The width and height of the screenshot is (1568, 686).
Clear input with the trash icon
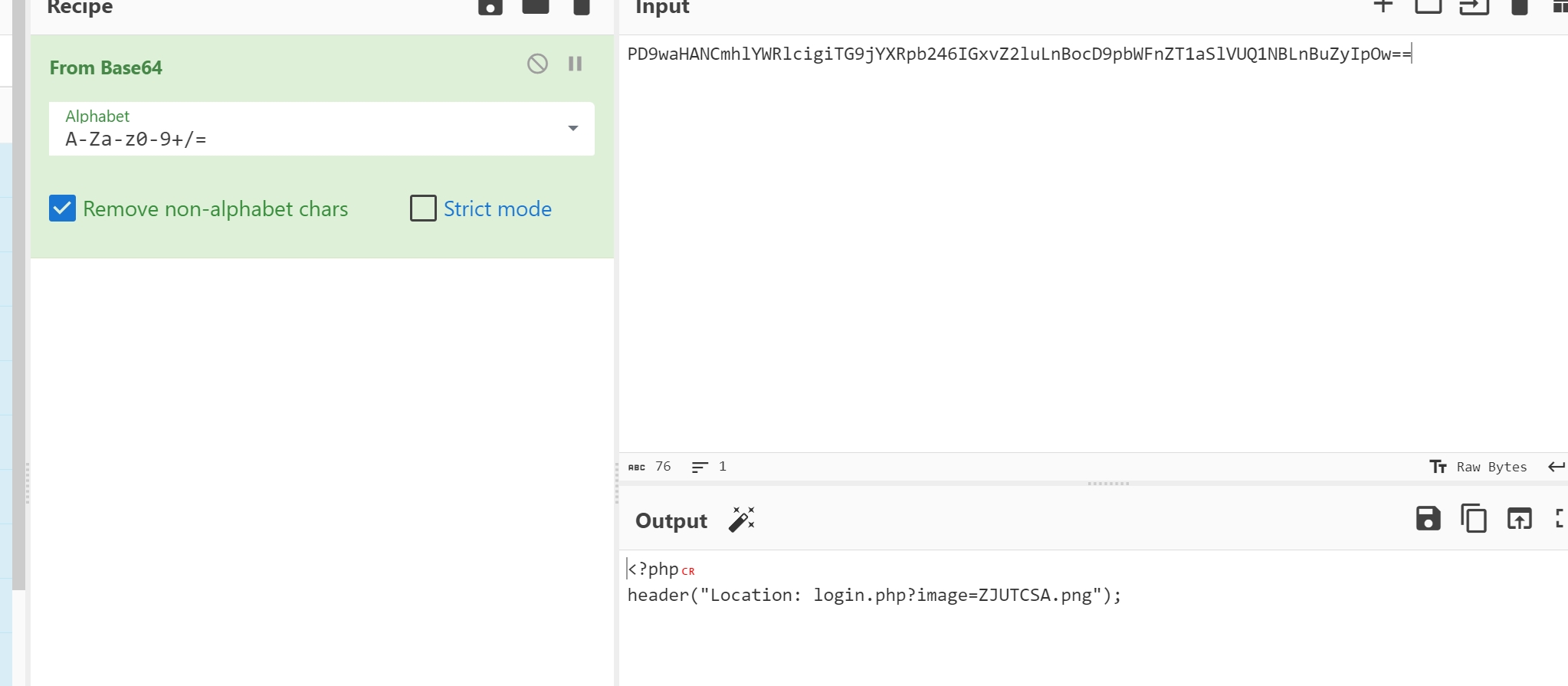tap(1519, 7)
